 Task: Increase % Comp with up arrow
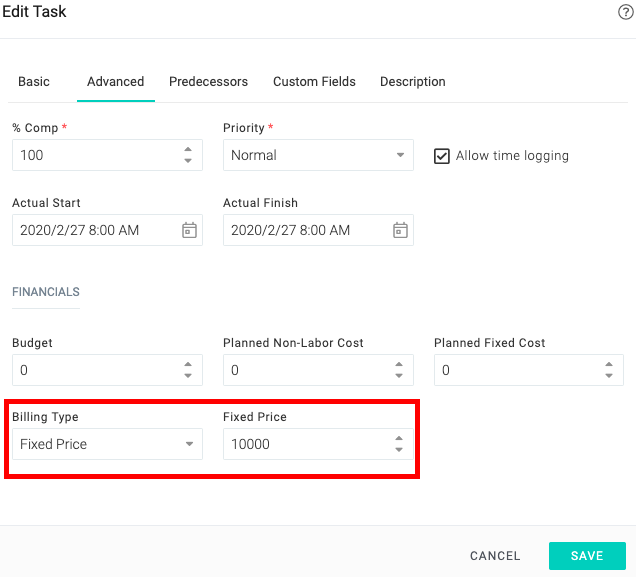point(188,149)
